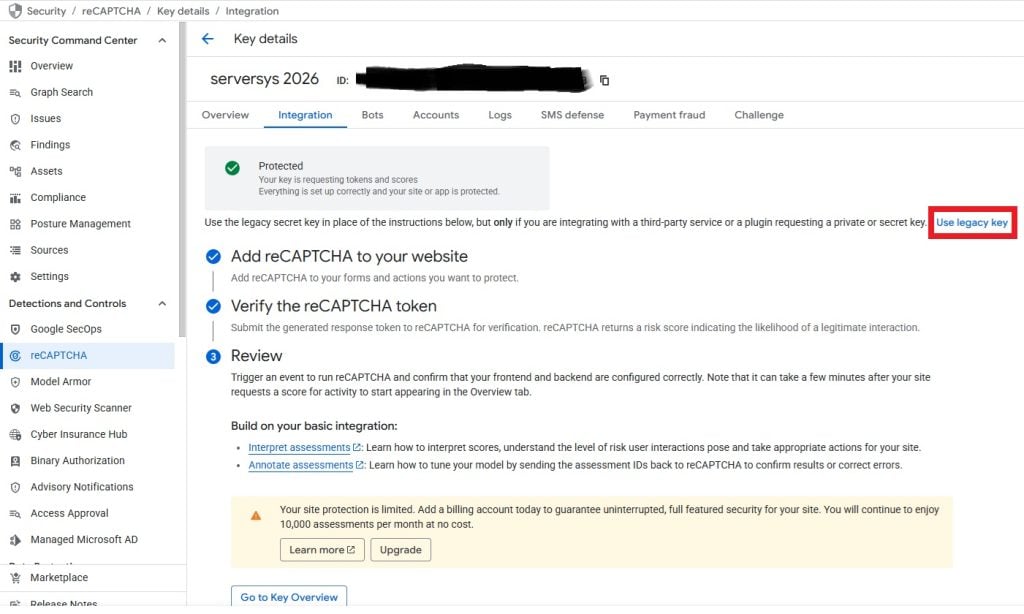Screen dimensions: 1024x614
Task: Click the Posture Management icon
Action: [15, 224]
